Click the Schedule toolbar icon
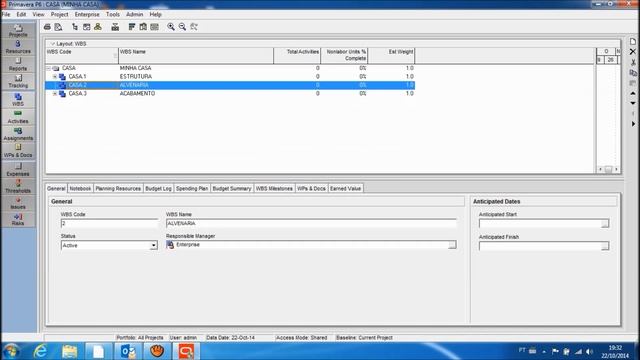Image resolution: width=640 pixels, height=360 pixels. tap(115, 27)
